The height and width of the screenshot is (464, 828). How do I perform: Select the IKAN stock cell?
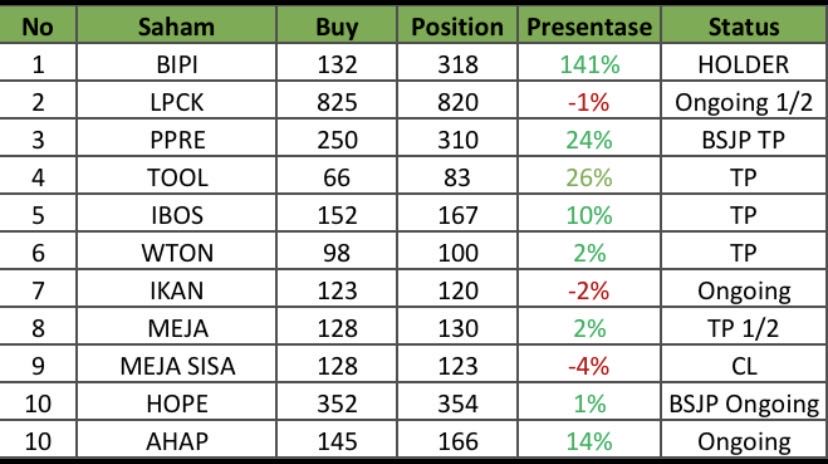click(x=176, y=292)
